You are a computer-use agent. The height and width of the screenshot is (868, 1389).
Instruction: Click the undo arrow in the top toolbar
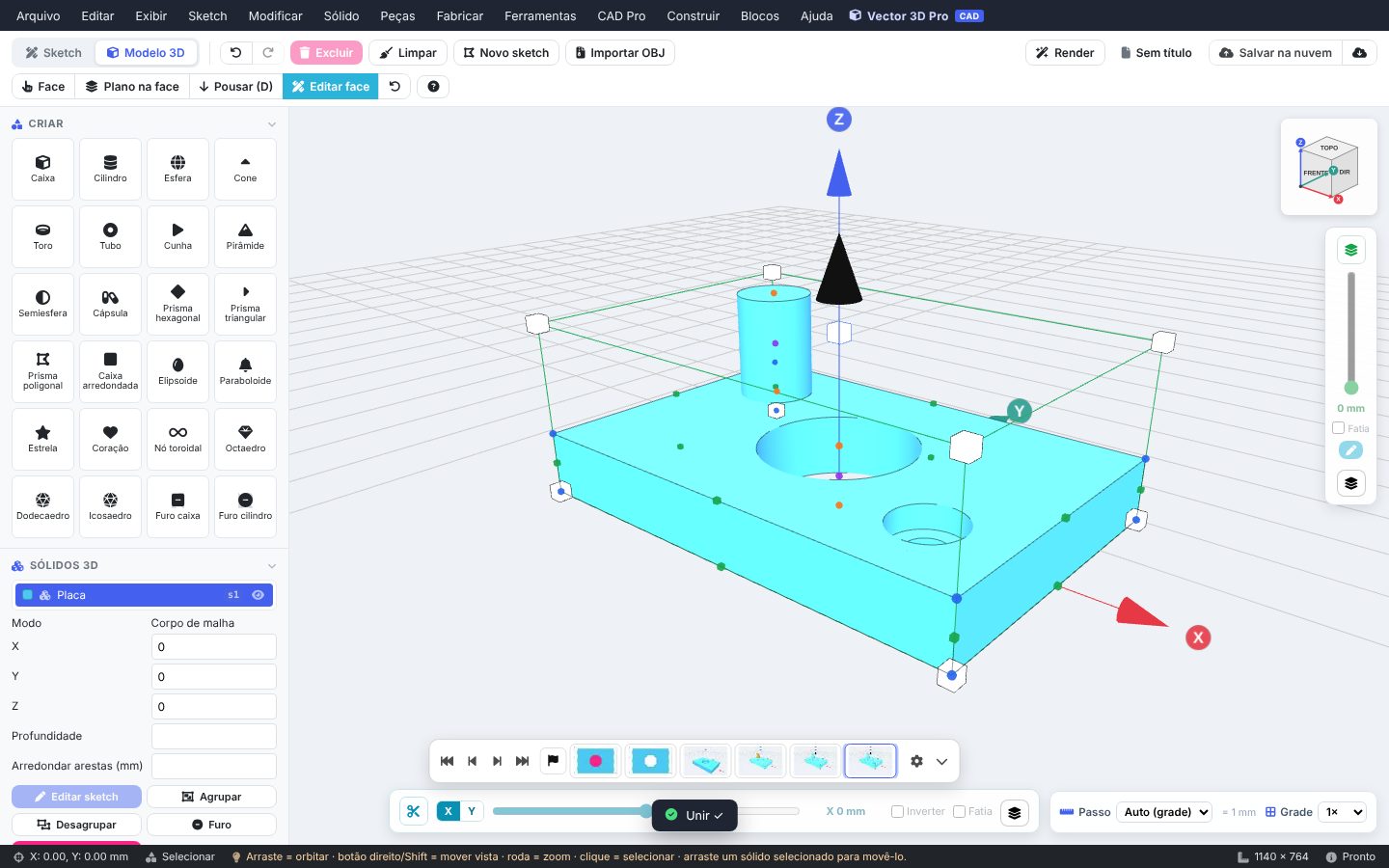click(235, 53)
